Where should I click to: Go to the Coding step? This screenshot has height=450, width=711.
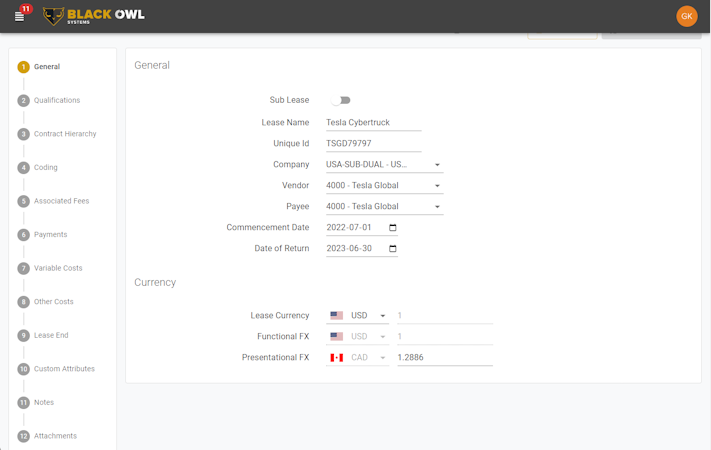coord(46,167)
